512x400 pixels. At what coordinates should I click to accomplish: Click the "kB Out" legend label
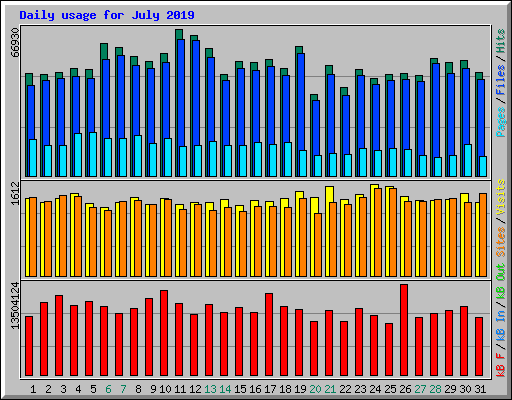501,281
